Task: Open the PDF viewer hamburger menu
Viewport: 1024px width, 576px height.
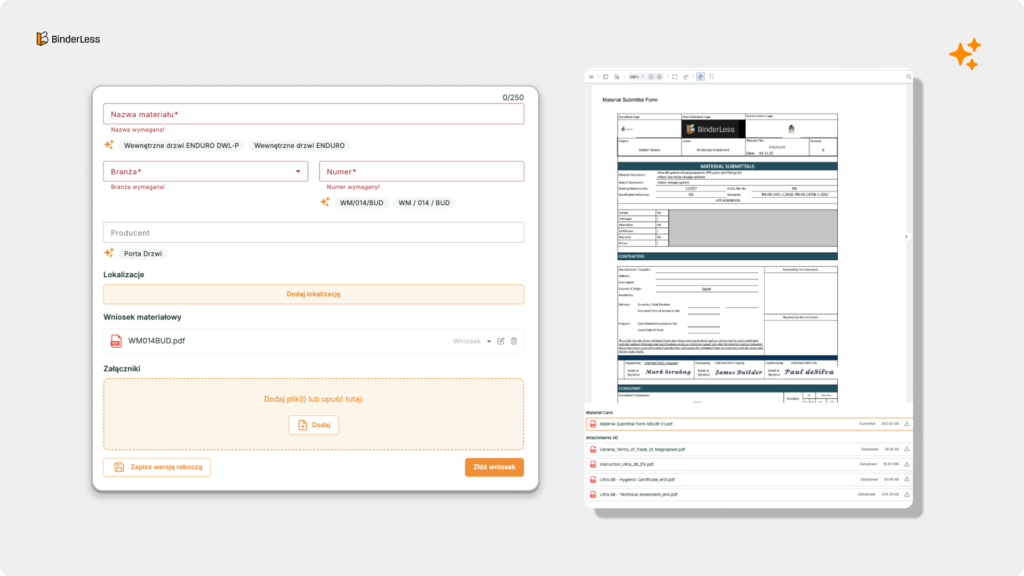Action: pos(592,76)
